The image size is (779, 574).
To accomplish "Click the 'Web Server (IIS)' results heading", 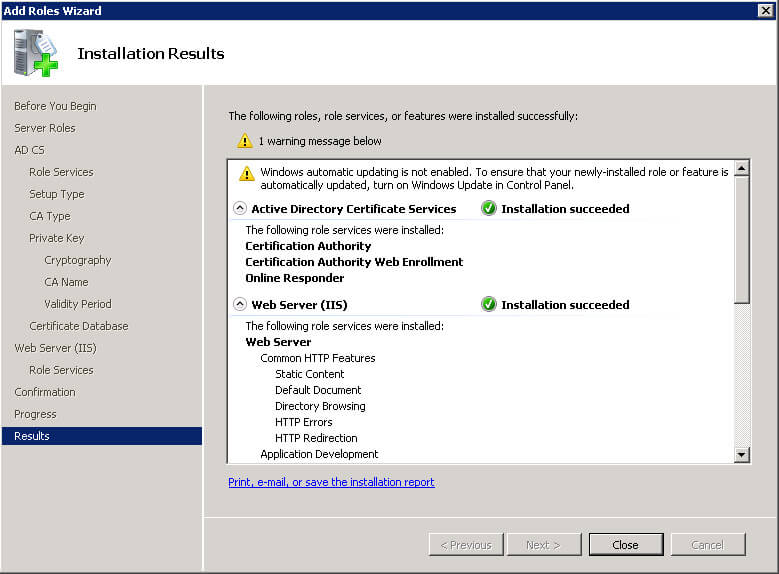I will [299, 305].
